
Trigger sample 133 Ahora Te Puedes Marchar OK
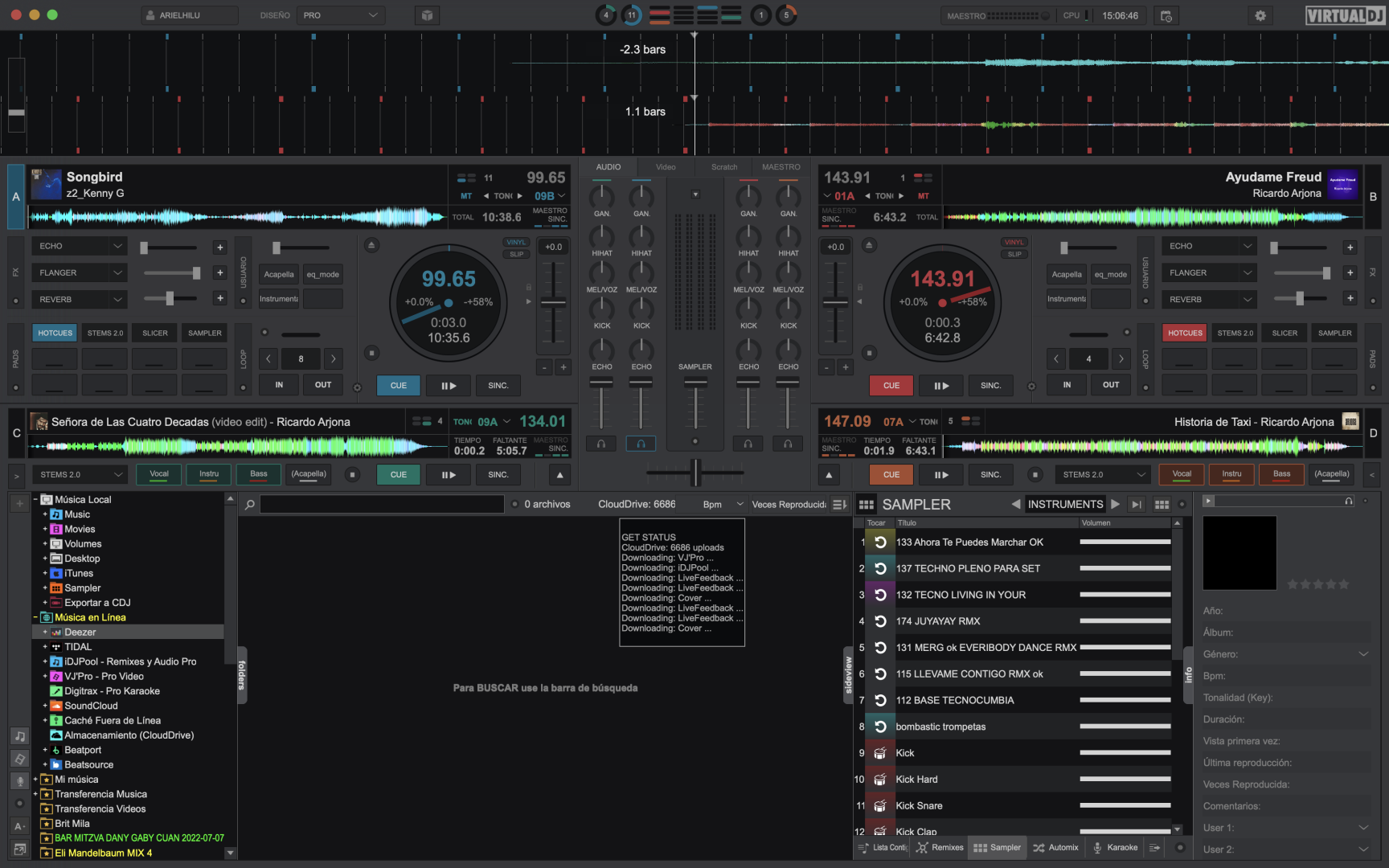pos(879,542)
